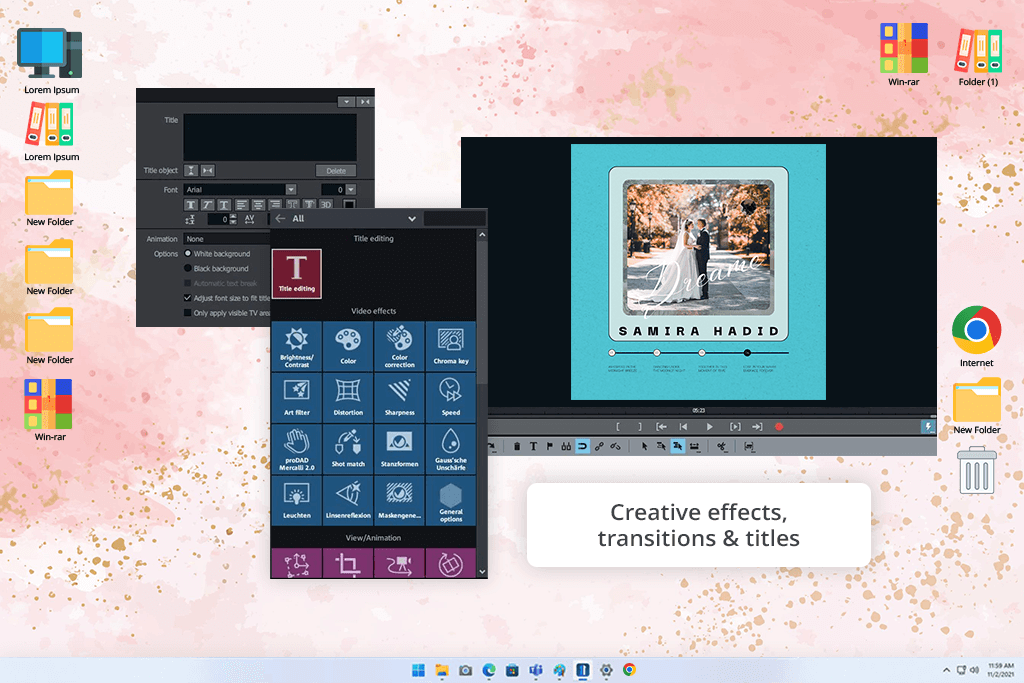Screen dimensions: 1024x683
Task: Toggle Adjust font size to fit title checkbox
Action: tap(187, 298)
